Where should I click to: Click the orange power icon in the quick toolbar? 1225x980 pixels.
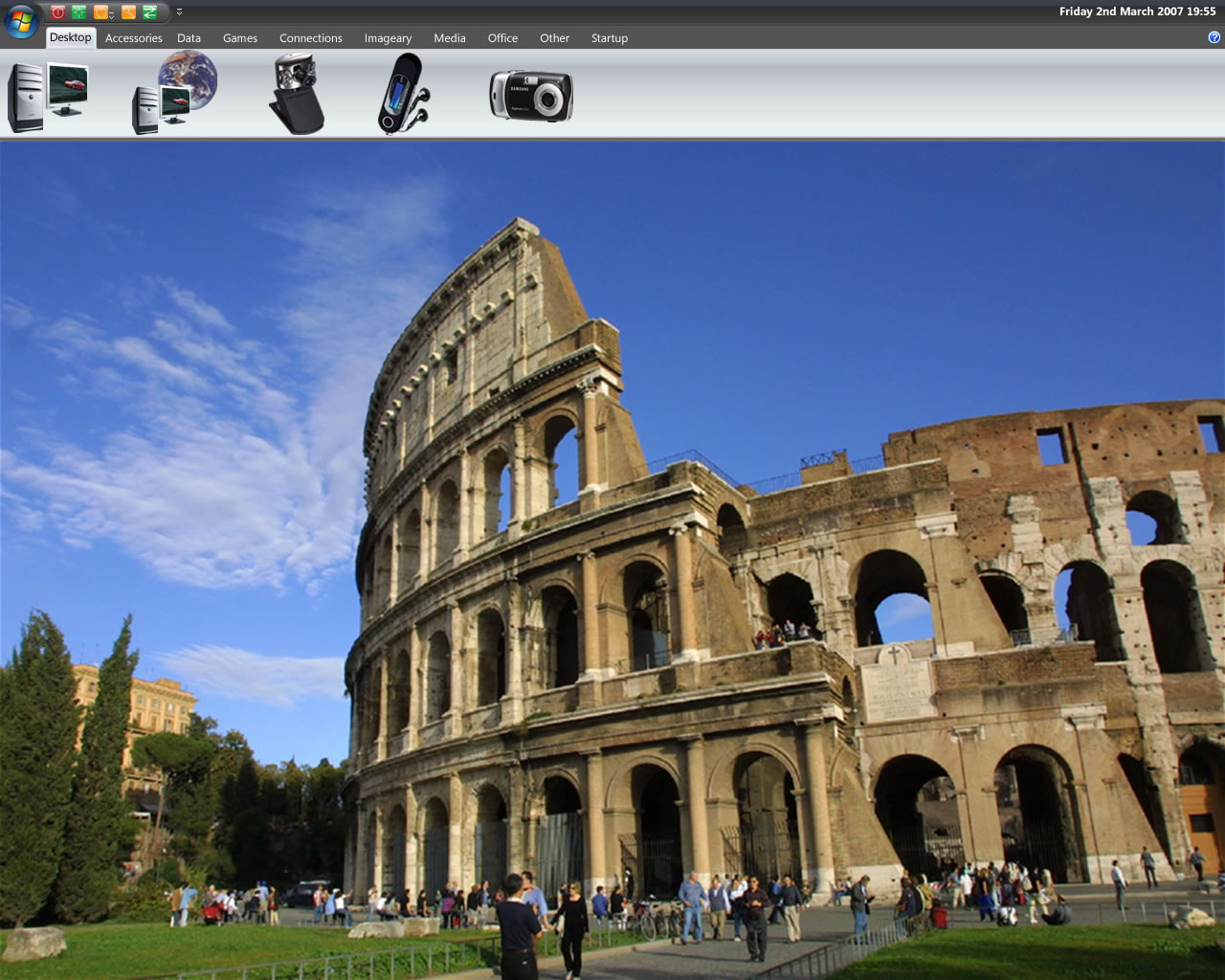tap(100, 12)
